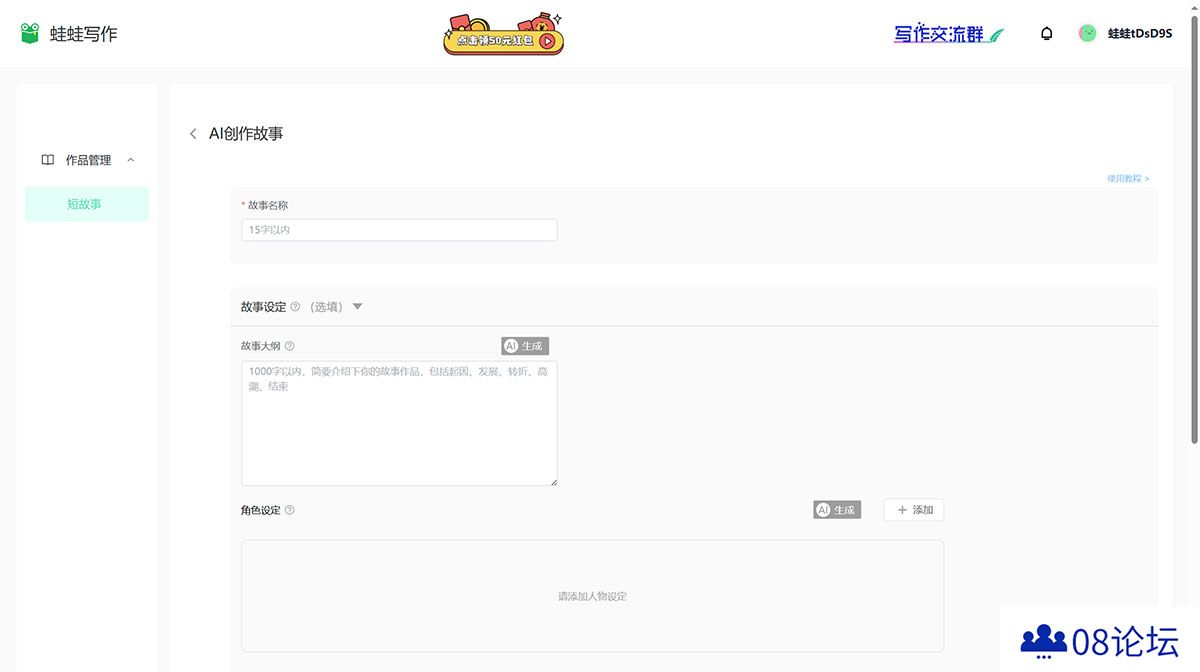Click the AI创作故事 page title

pyautogui.click(x=246, y=134)
